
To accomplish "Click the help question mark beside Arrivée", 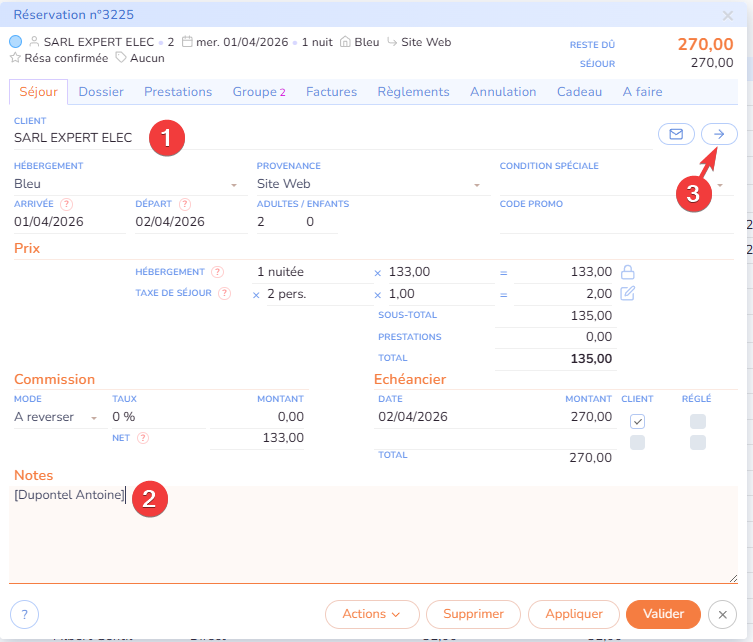I will click(x=67, y=205).
